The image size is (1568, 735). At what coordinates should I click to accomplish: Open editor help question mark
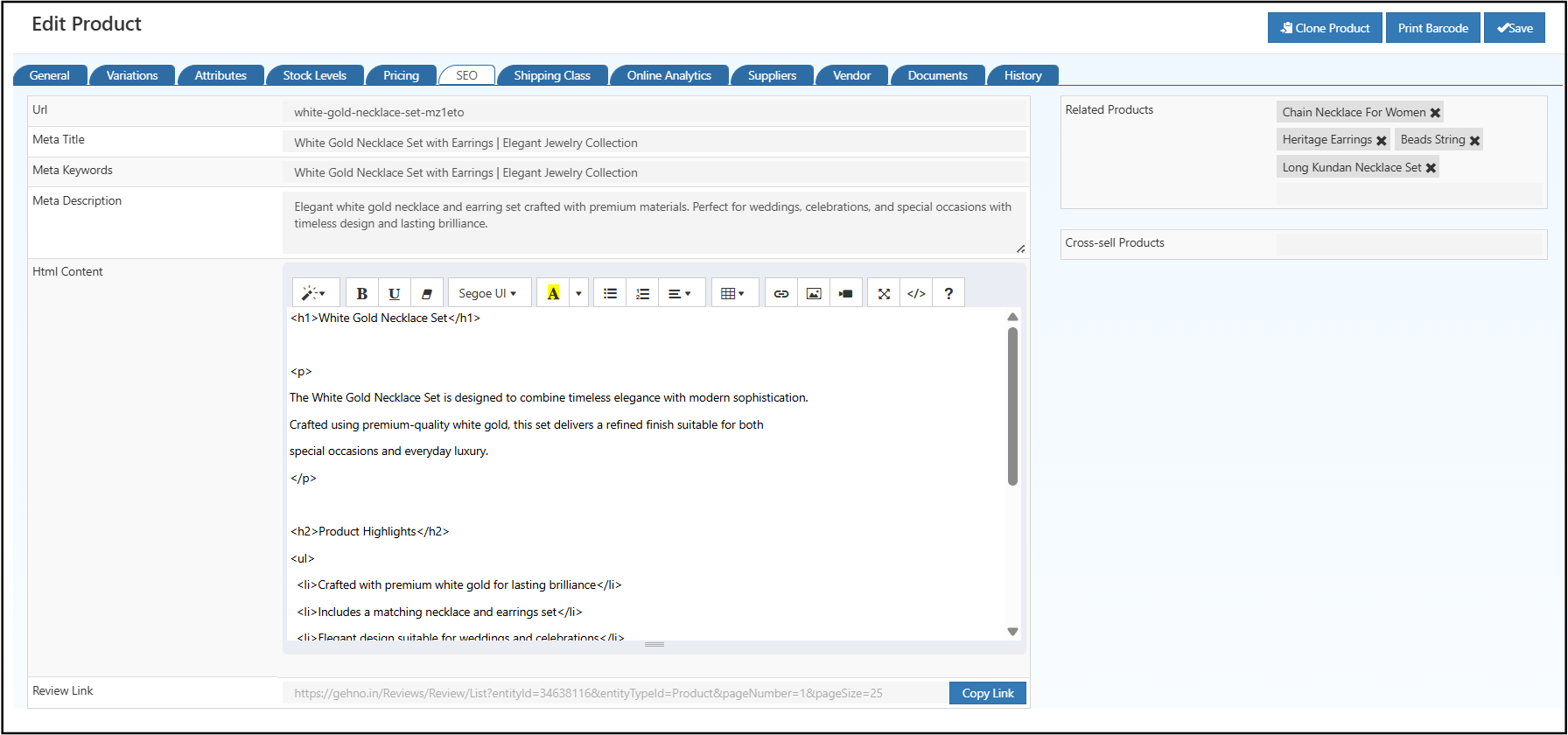tap(948, 293)
